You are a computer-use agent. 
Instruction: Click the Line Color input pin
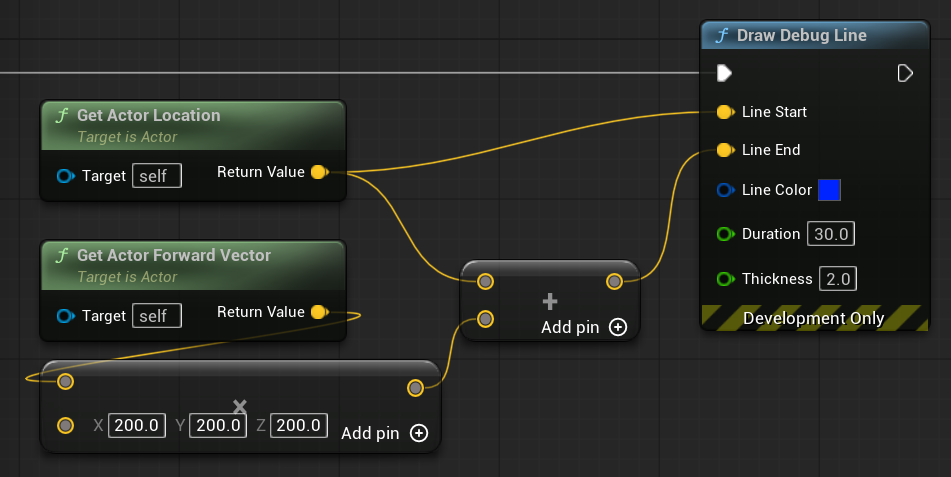point(726,190)
